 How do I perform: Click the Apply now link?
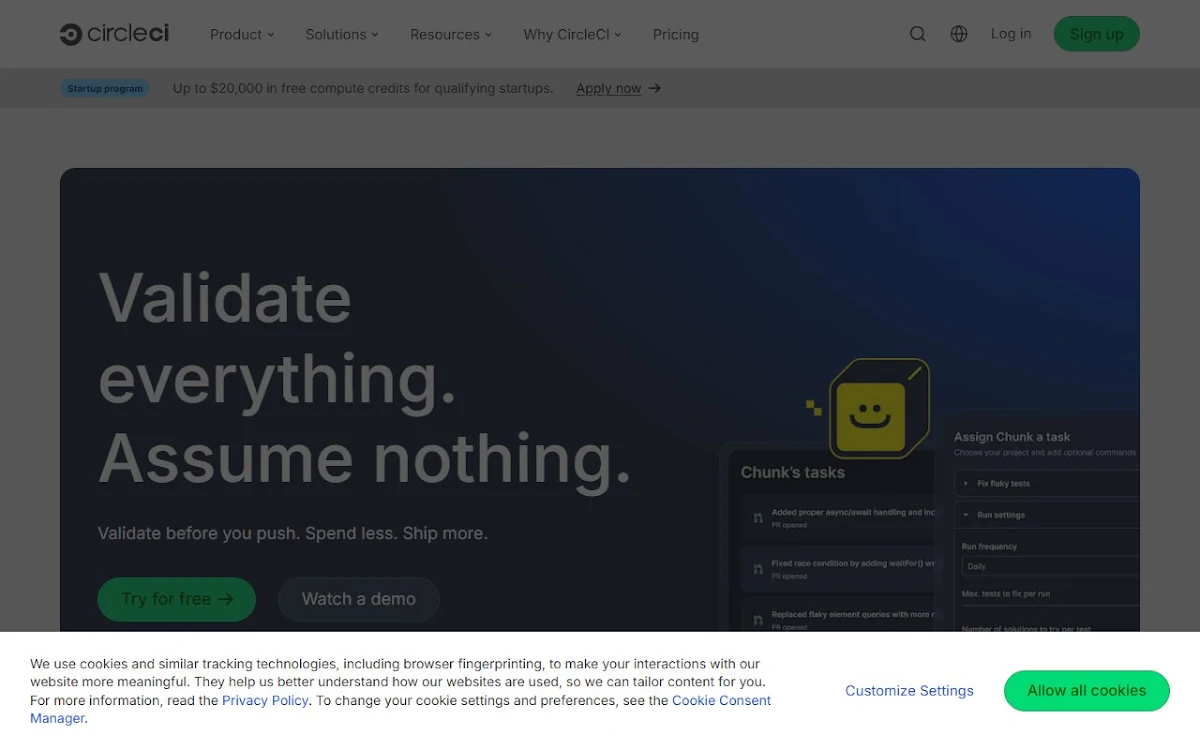click(x=608, y=88)
